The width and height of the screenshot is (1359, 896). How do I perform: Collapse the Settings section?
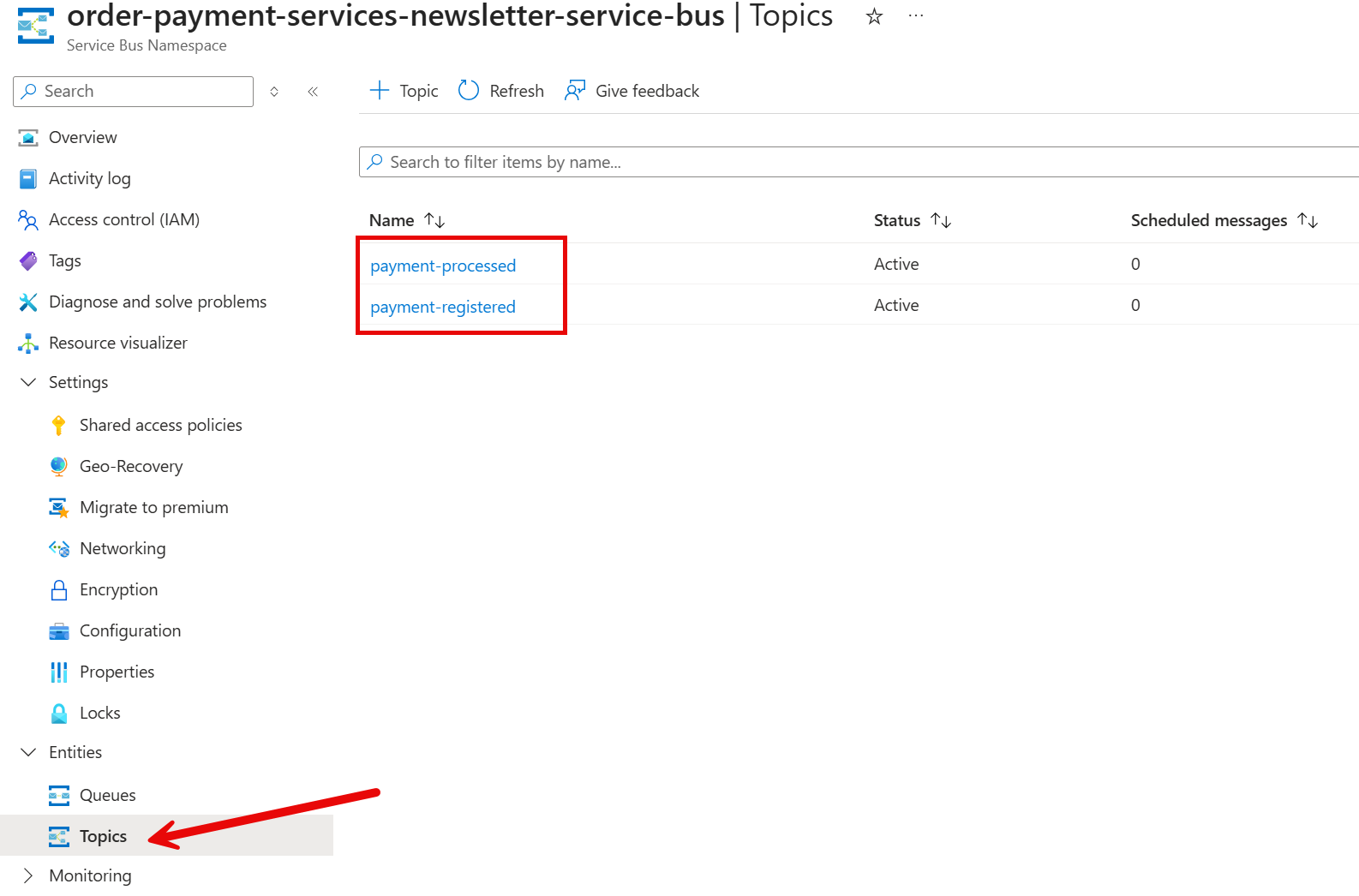coord(28,383)
